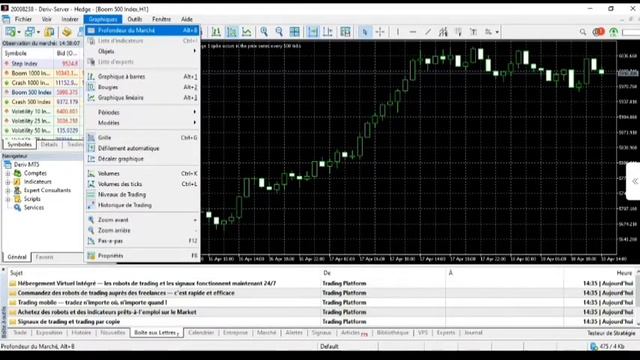This screenshot has width=640, height=360.
Task: Open the profiles dropdown arrow
Action: coord(38,32)
